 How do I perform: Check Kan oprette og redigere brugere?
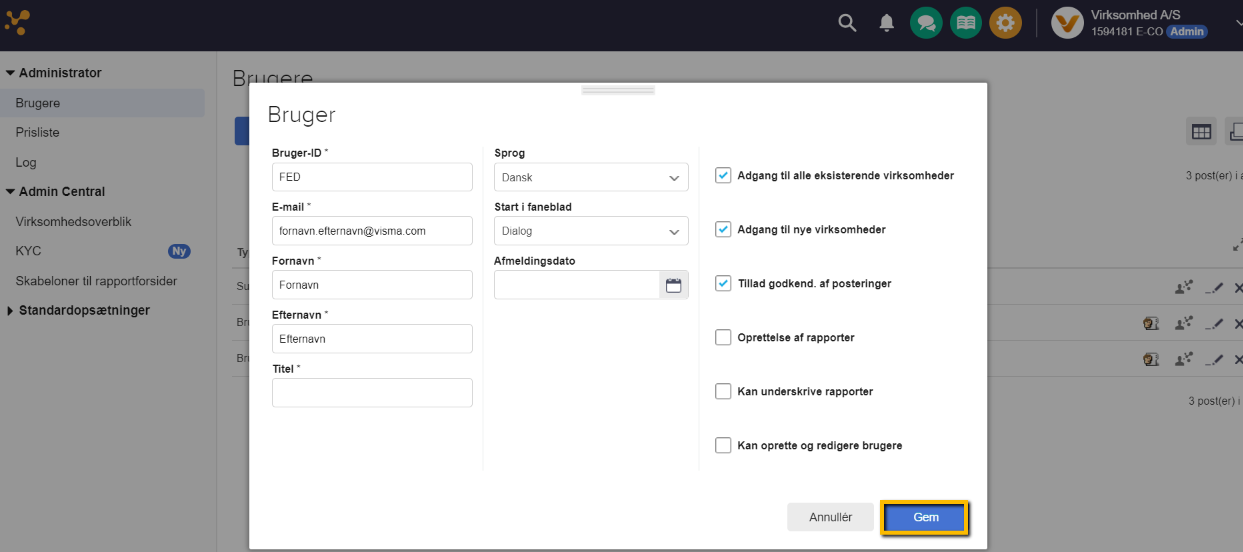click(x=723, y=445)
